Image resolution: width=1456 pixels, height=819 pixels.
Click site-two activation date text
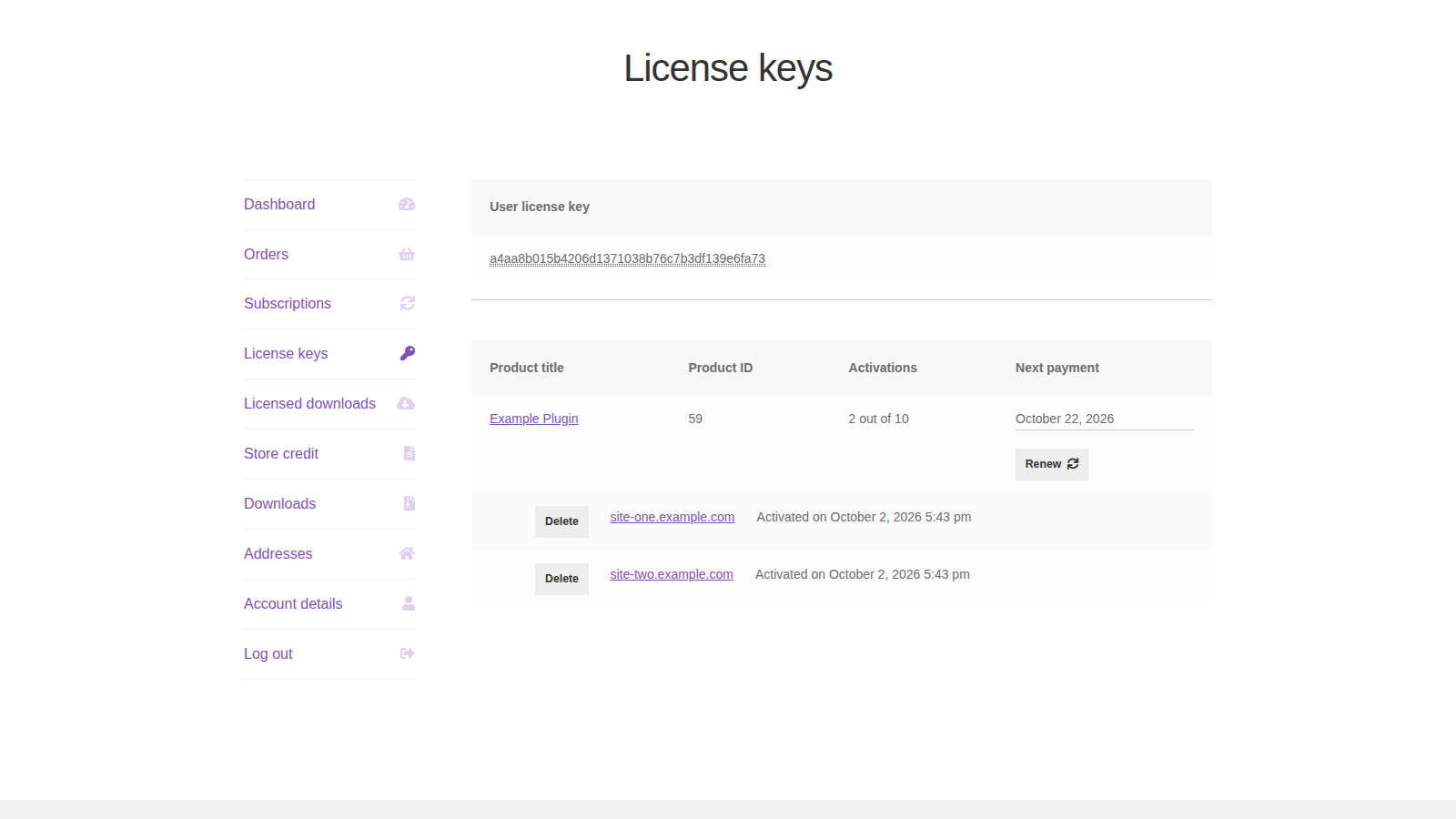point(863,574)
